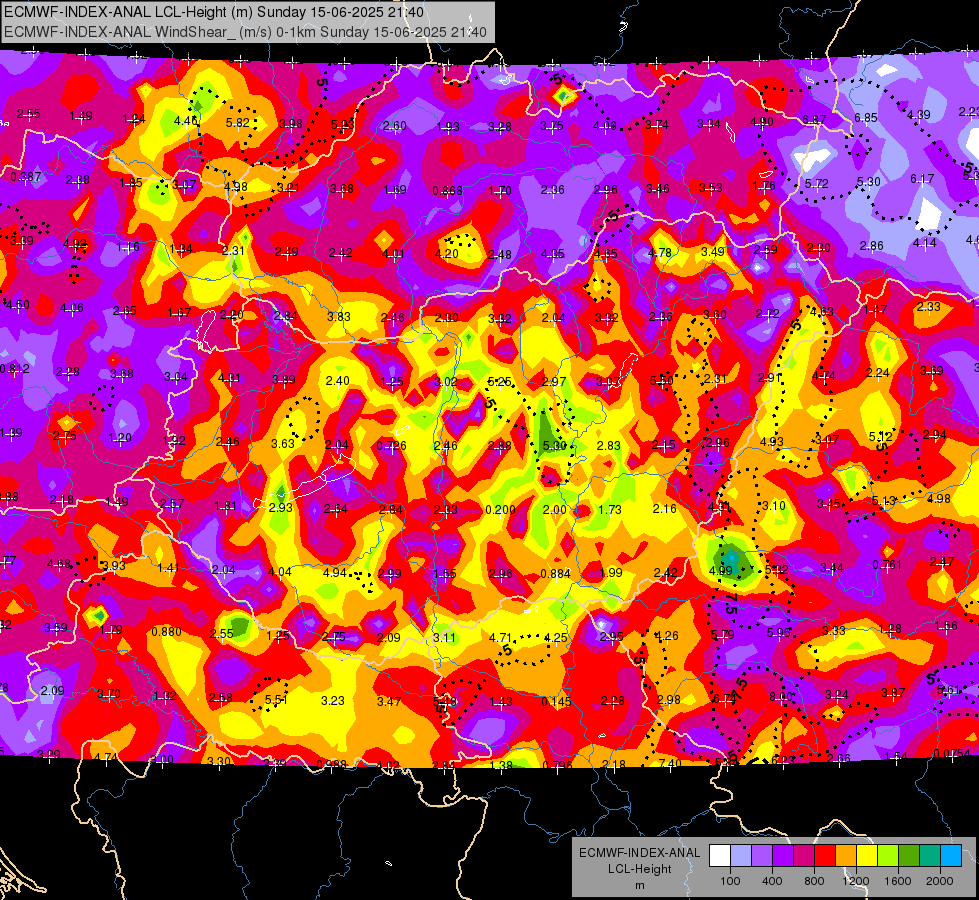Click the wind shear value 3.47
Image resolution: width=979 pixels, height=900 pixels.
coord(388,702)
